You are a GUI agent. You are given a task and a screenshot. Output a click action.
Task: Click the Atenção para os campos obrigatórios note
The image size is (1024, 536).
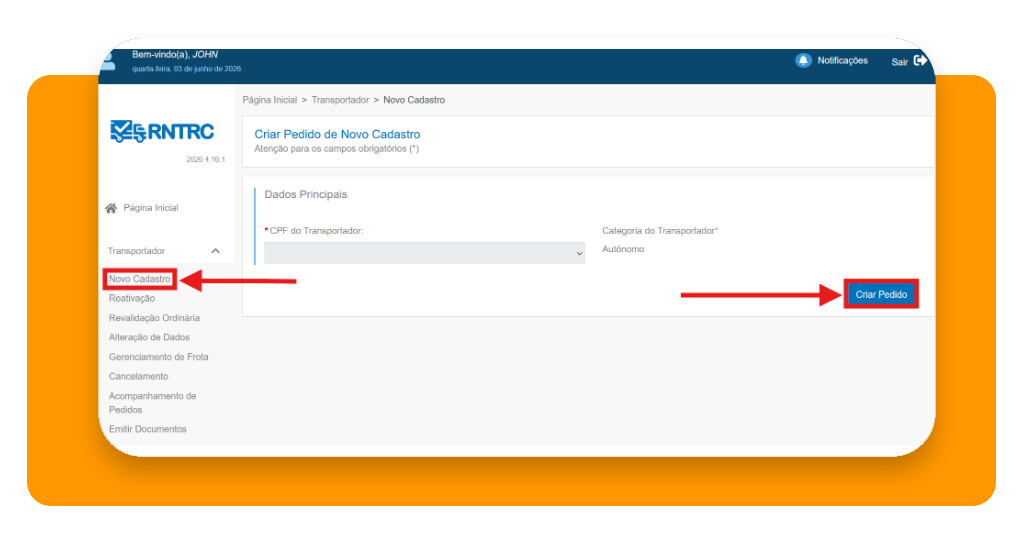336,149
